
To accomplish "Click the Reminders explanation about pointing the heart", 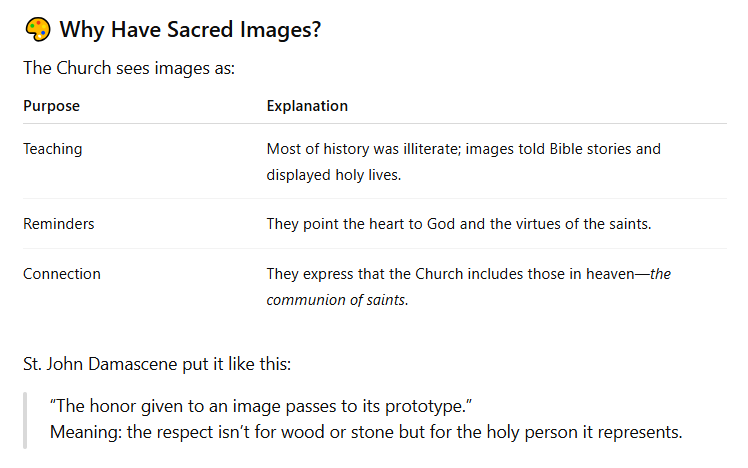I will point(459,224).
